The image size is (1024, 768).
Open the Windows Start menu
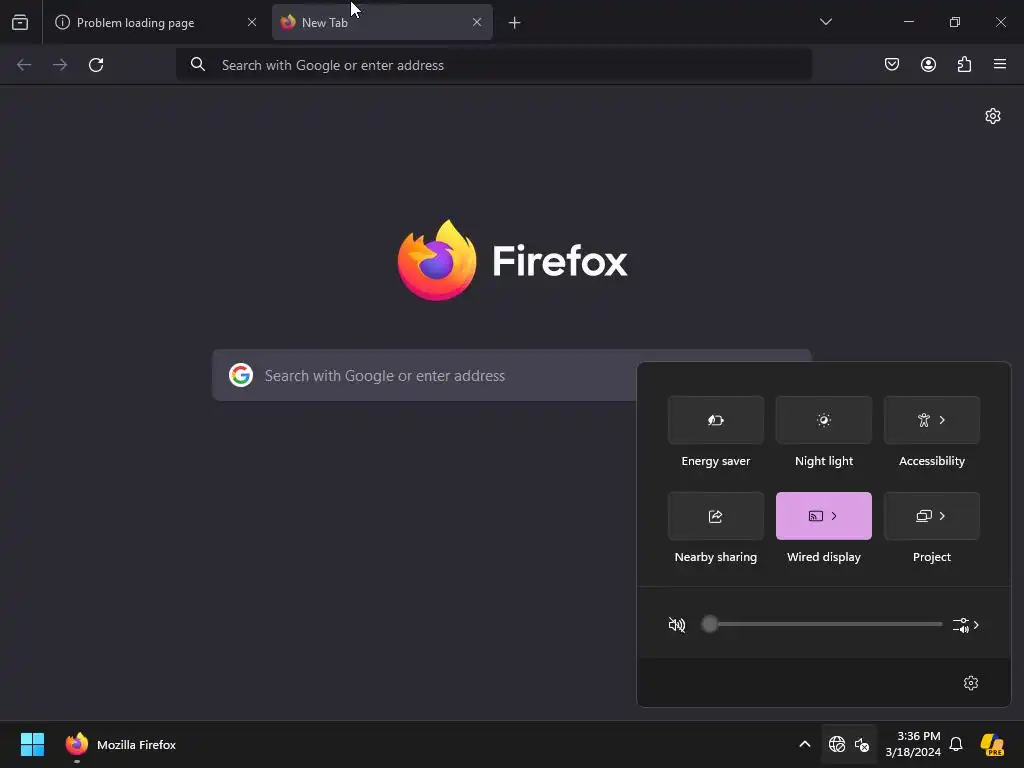(32, 744)
